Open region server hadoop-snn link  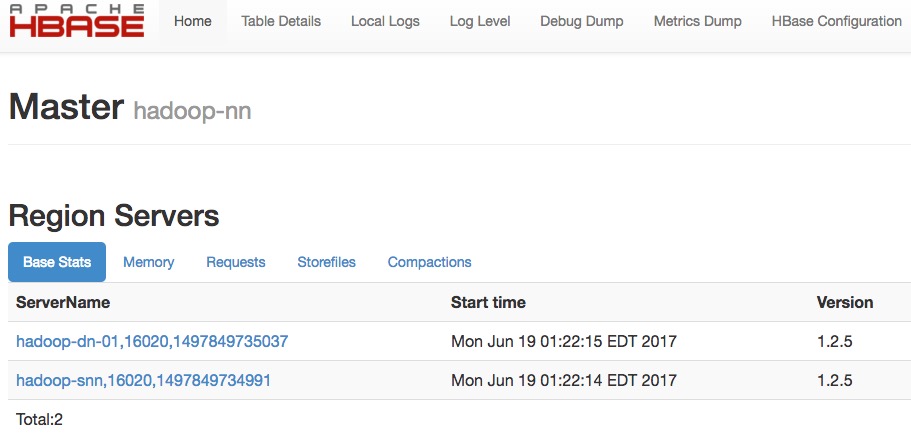coord(144,381)
